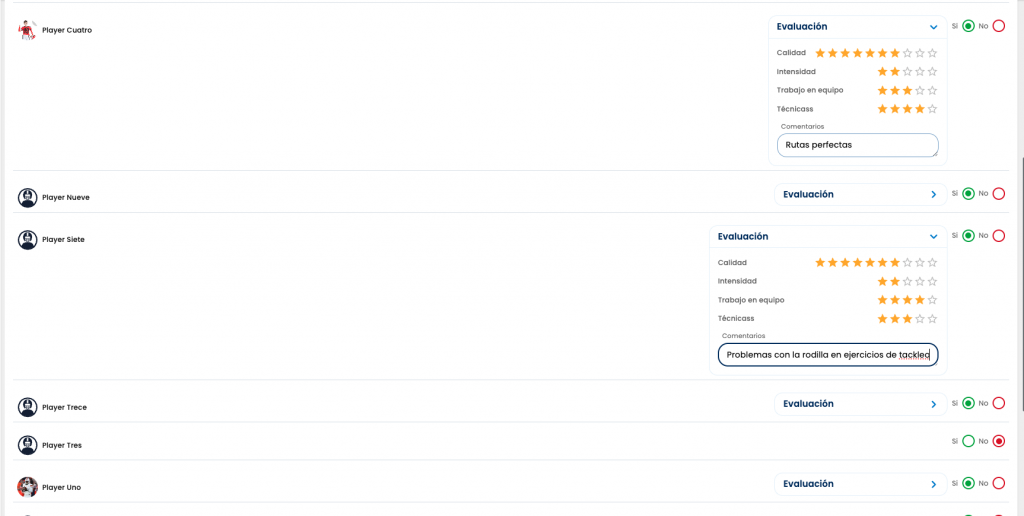1024x516 pixels.
Task: Collapse Player Siete's Evaluación panel
Action: pos(933,237)
